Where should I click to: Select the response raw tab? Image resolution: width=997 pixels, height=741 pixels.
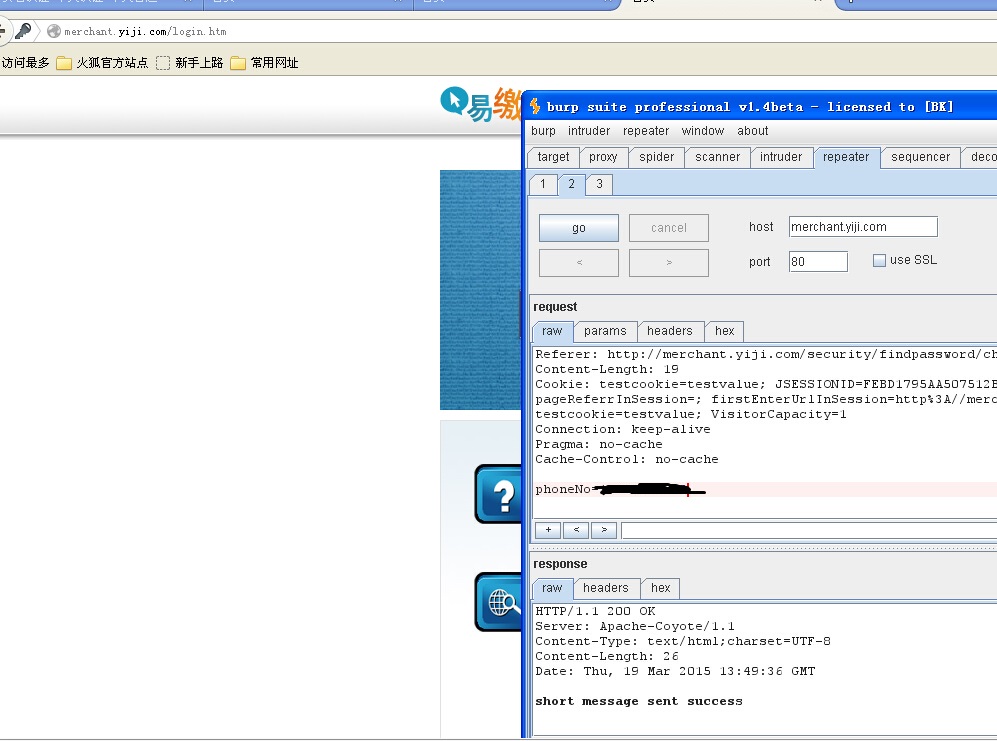click(552, 588)
